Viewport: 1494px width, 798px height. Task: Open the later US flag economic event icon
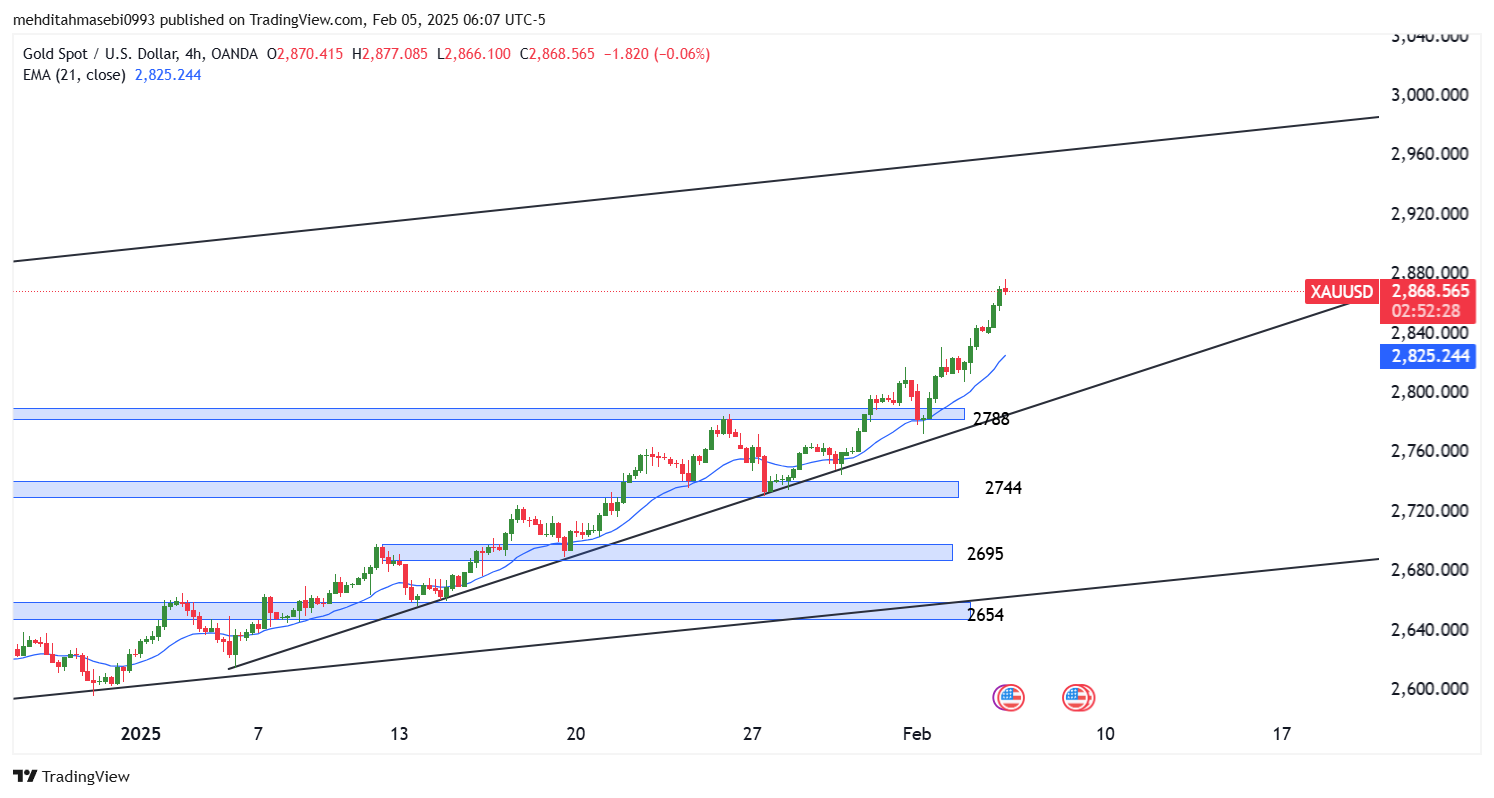point(1079,697)
